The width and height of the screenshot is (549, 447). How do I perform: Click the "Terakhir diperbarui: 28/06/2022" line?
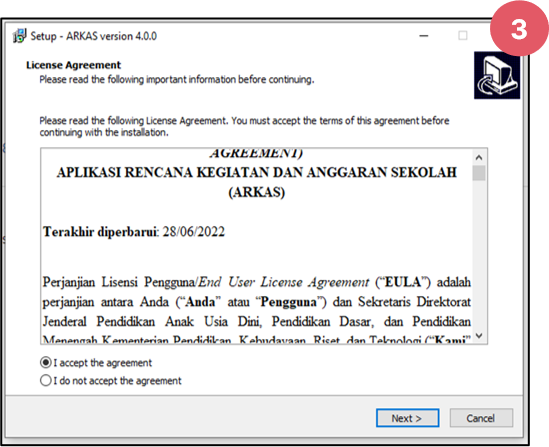pos(134,232)
